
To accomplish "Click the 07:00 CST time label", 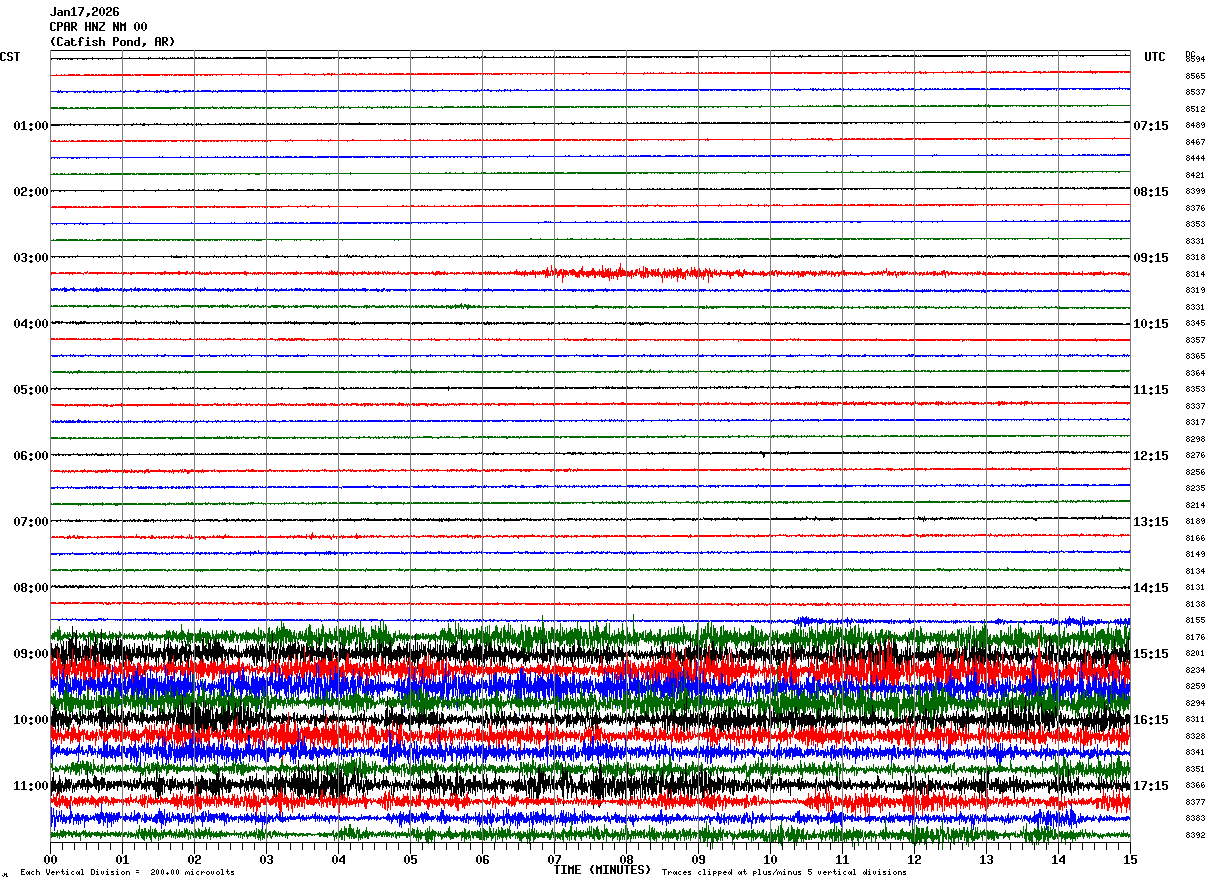I will click(31, 522).
